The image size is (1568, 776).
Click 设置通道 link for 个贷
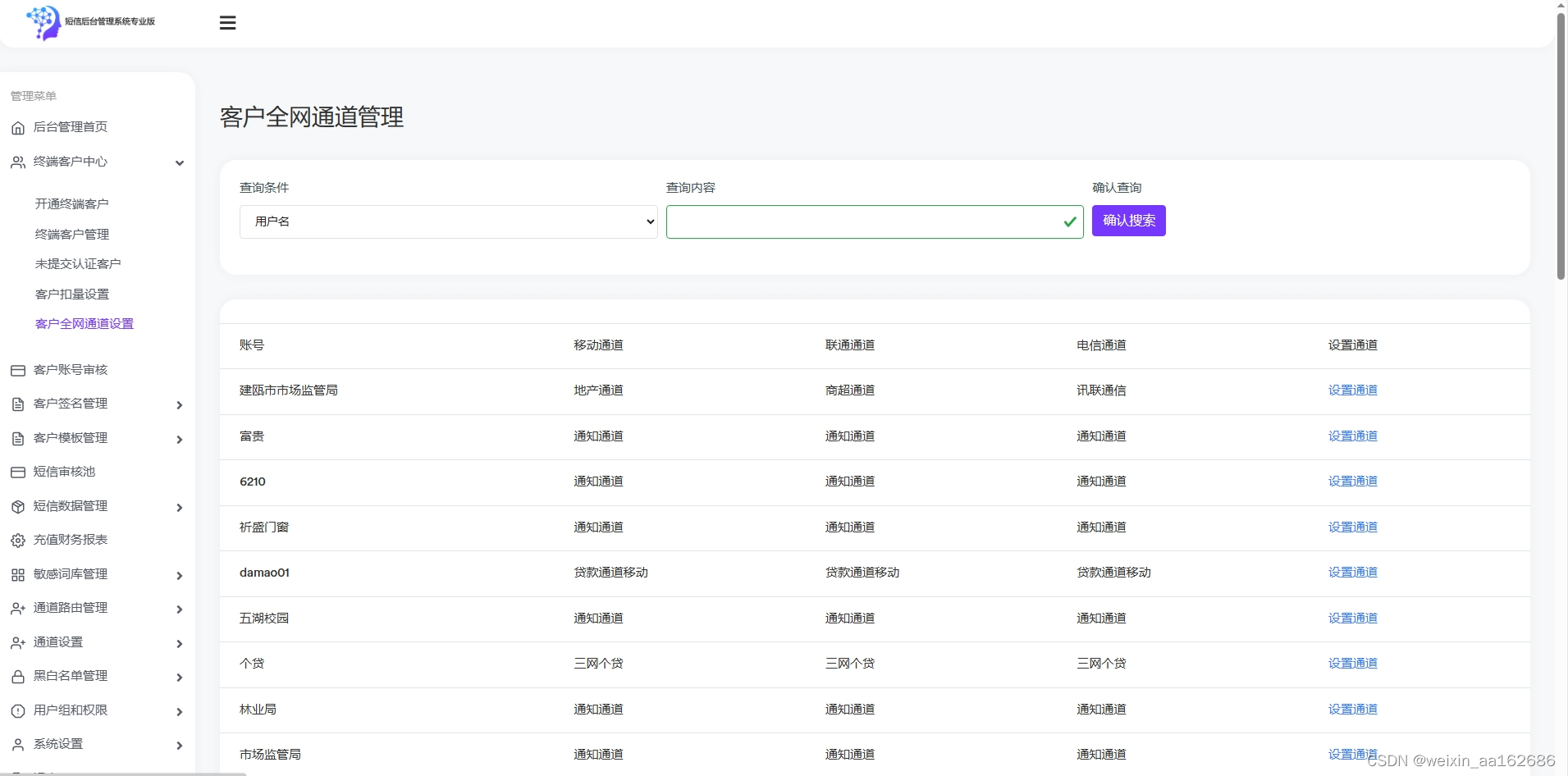tap(1352, 664)
